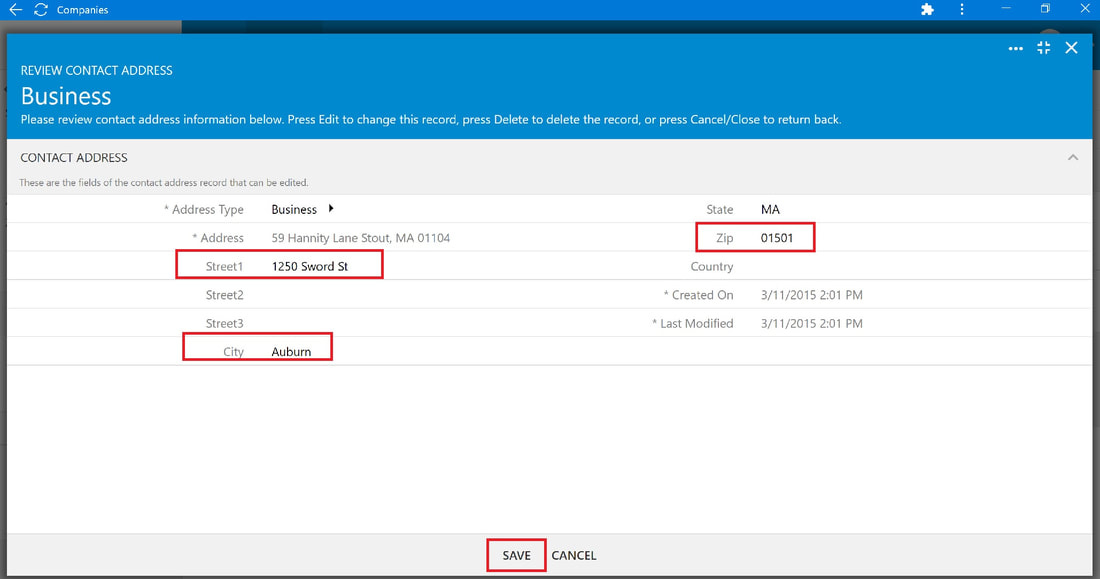Open the dialog's three-dot more options
Viewport: 1100px width, 579px height.
[1015, 48]
